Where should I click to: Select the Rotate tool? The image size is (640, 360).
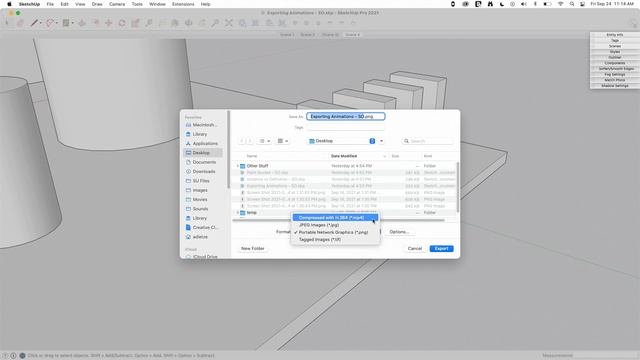122,23
